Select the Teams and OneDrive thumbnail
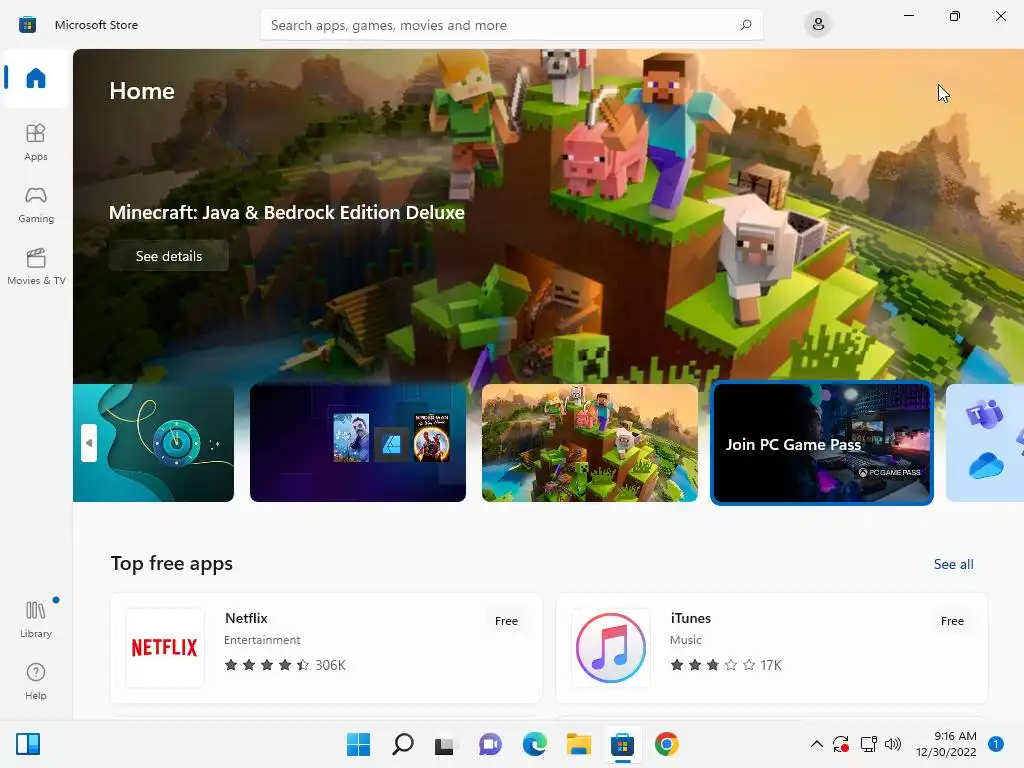Viewport: 1024px width, 768px height. point(985,443)
